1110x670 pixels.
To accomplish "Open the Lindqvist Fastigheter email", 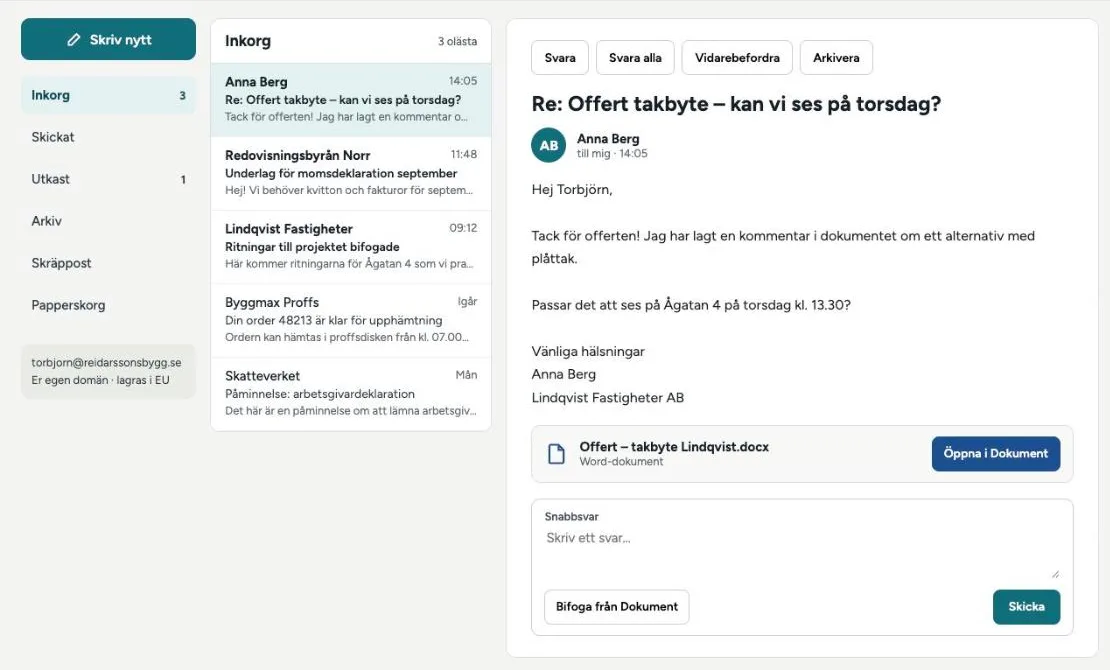I will point(351,247).
